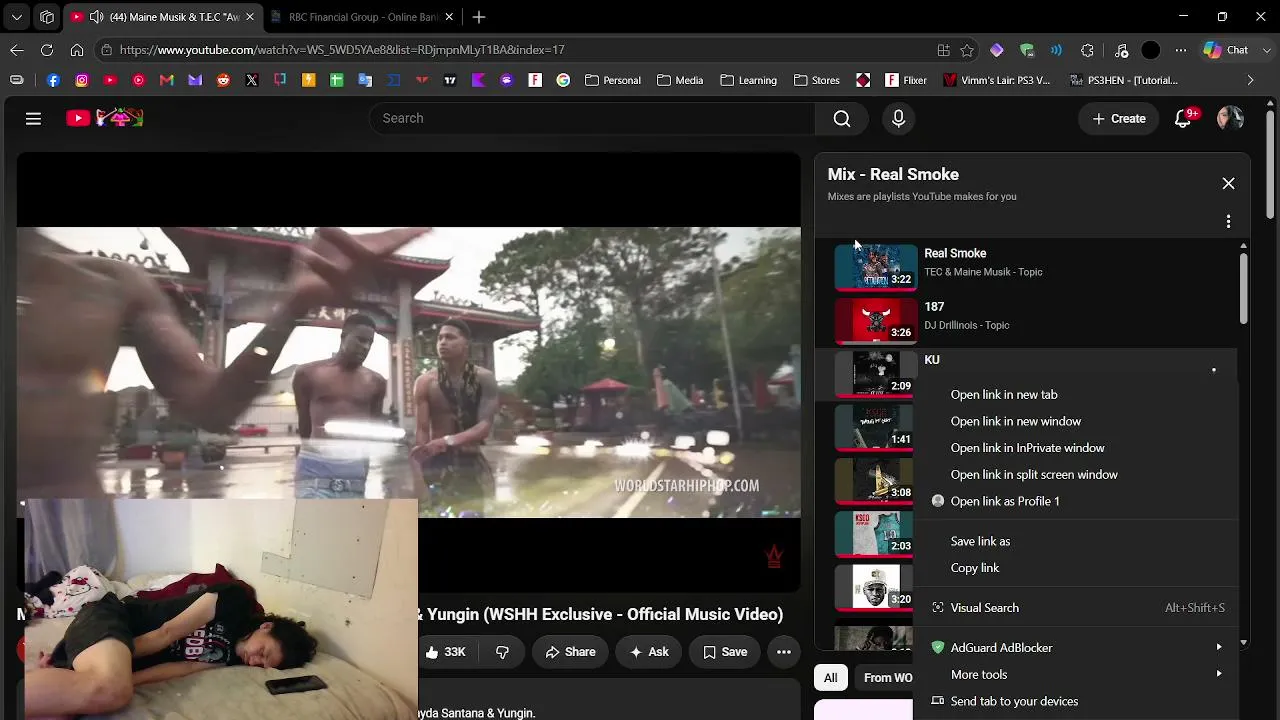The height and width of the screenshot is (720, 1280).
Task: Add this page to favorites star
Action: click(x=967, y=49)
